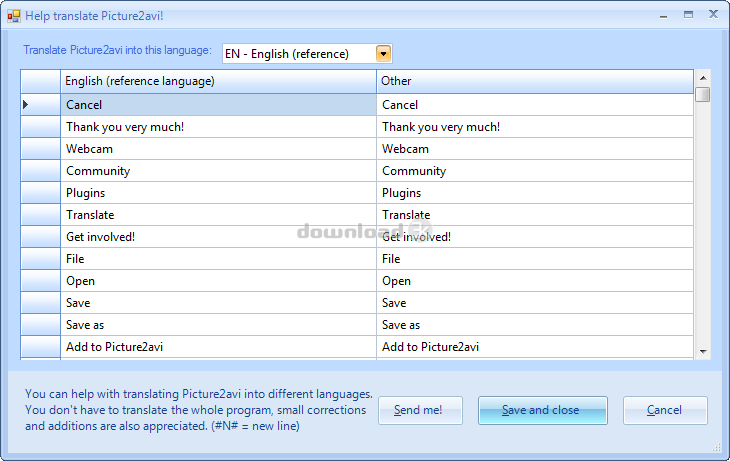This screenshot has height=461, width=730.
Task: Click the vertical scrollbar thumb
Action: click(x=703, y=94)
